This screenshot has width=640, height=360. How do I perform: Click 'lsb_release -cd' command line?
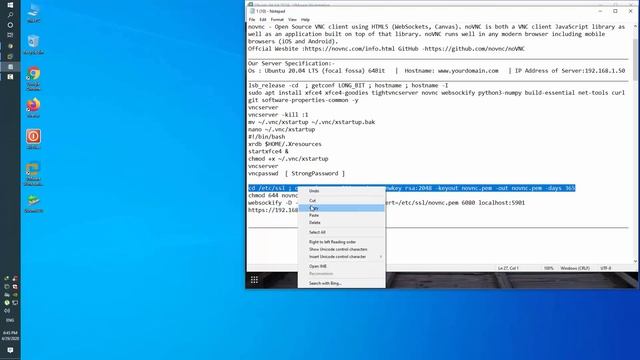(348, 85)
